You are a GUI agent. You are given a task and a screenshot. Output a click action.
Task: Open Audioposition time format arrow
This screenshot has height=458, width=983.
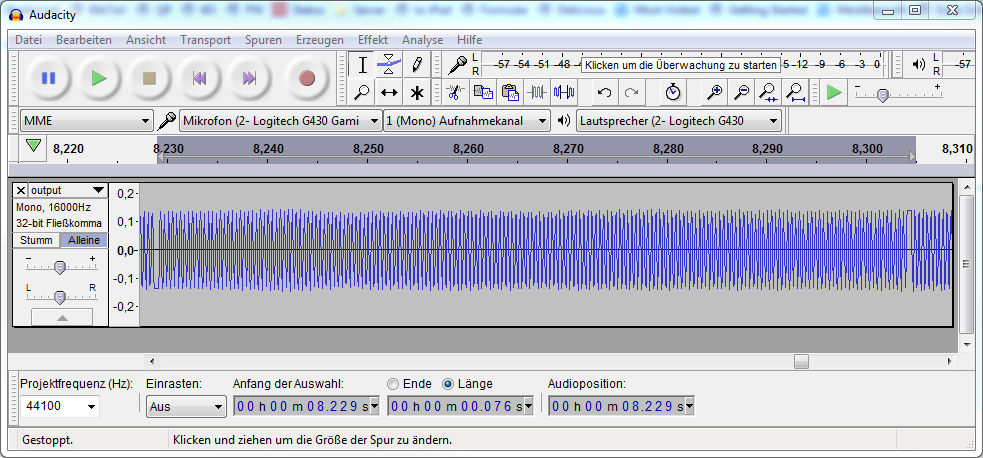[x=690, y=407]
